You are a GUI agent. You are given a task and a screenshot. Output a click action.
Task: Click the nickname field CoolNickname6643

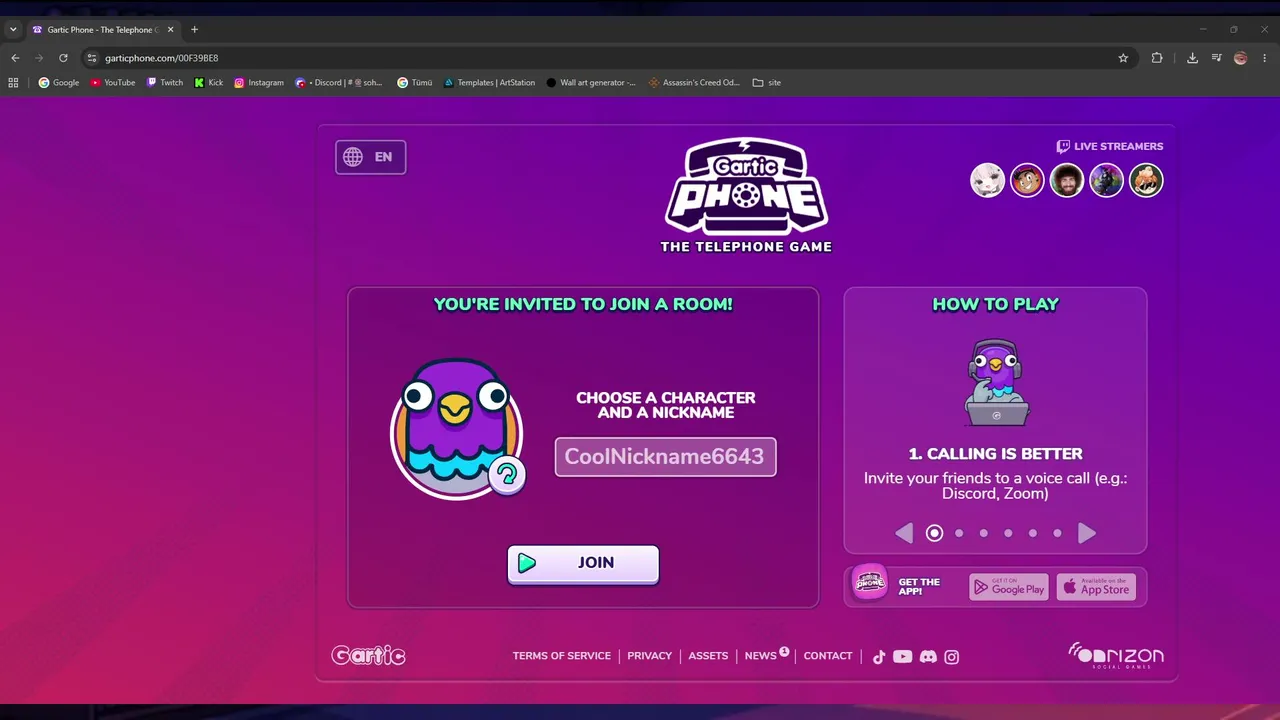(x=665, y=457)
